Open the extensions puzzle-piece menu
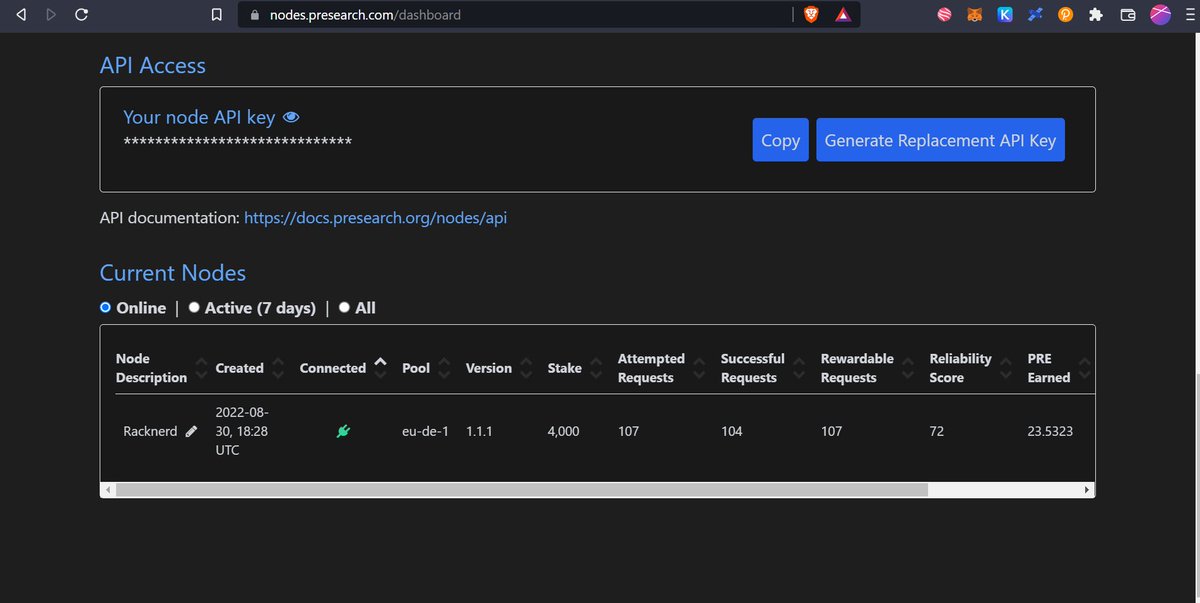Image resolution: width=1200 pixels, height=603 pixels. click(x=1096, y=15)
